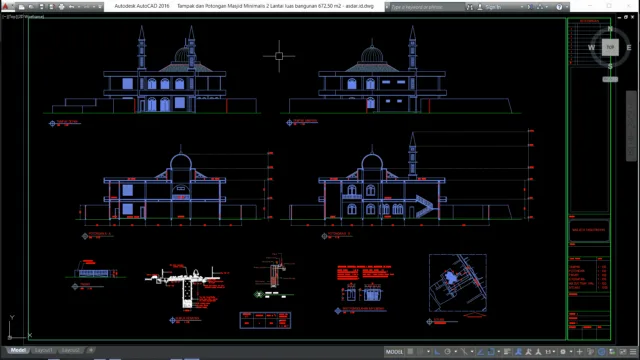Open Autodesk Exchange Apps icon
The height and width of the screenshot is (360, 640).
coord(530,7)
